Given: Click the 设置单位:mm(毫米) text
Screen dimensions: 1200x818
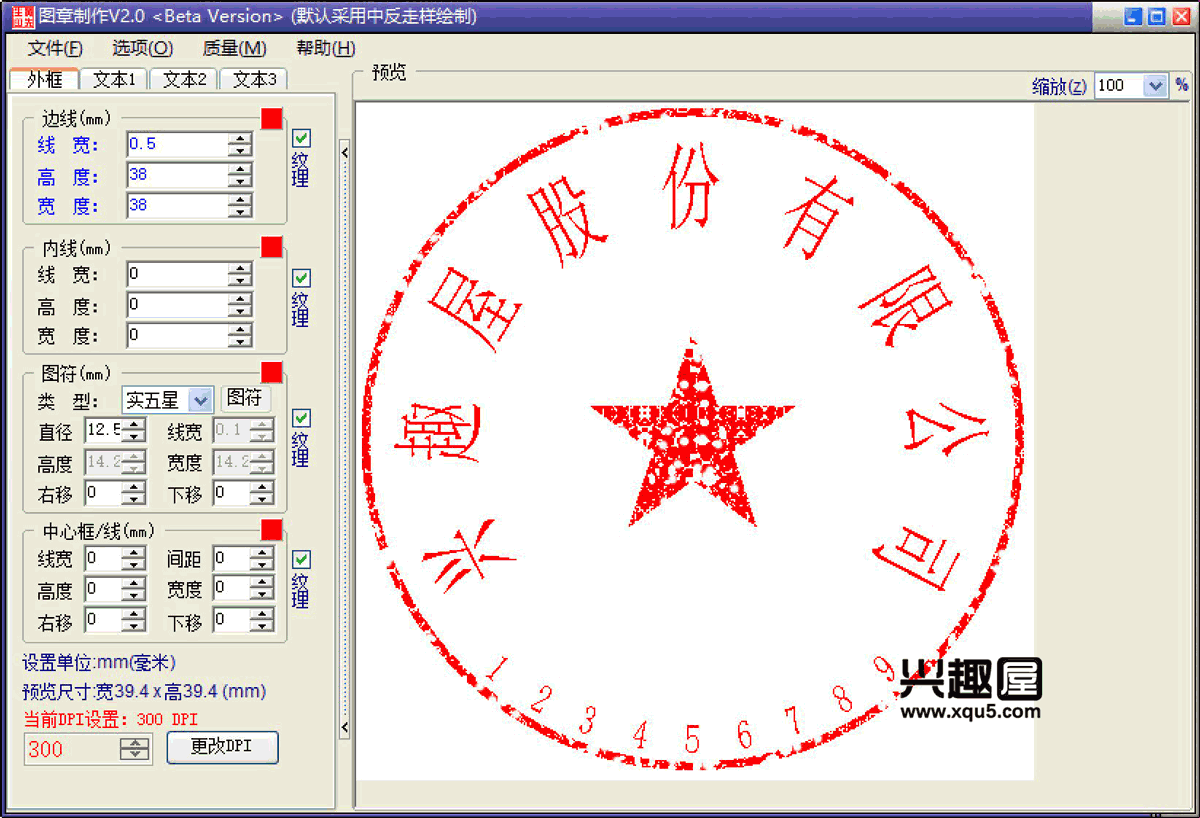Looking at the screenshot, I should click(99, 663).
